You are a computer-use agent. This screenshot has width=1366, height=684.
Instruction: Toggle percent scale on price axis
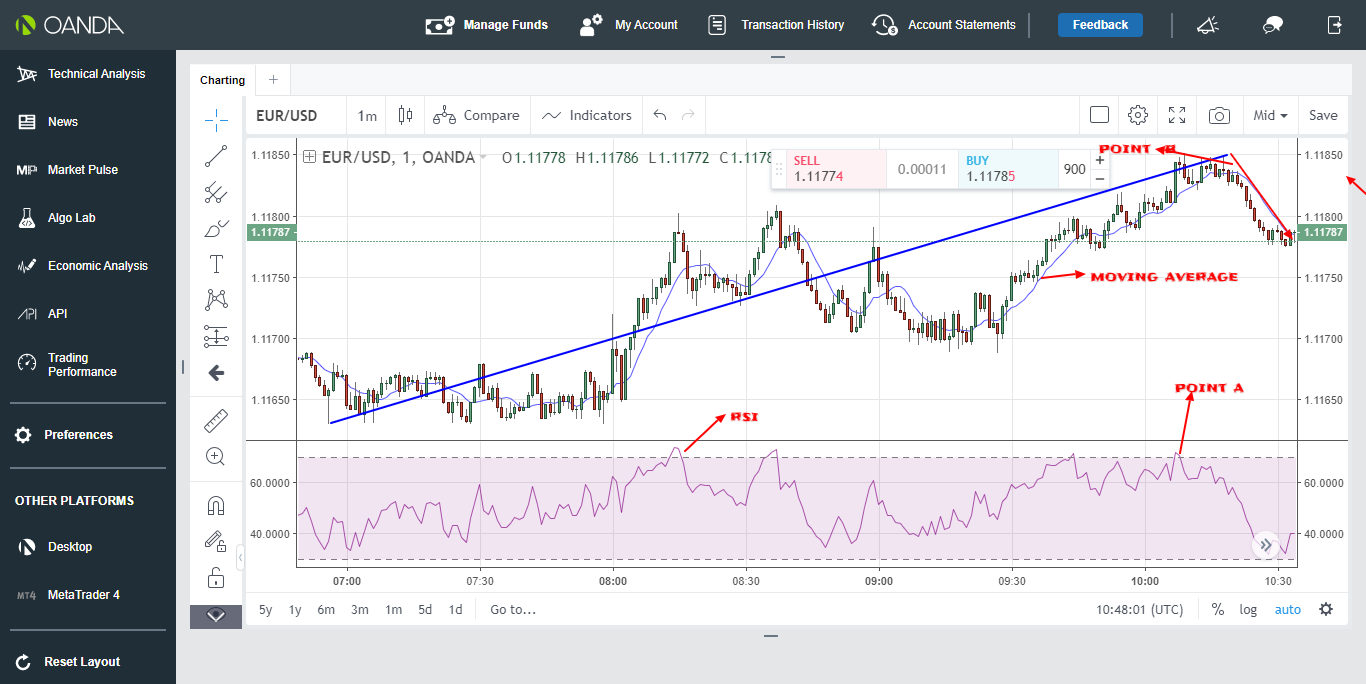click(x=1217, y=609)
